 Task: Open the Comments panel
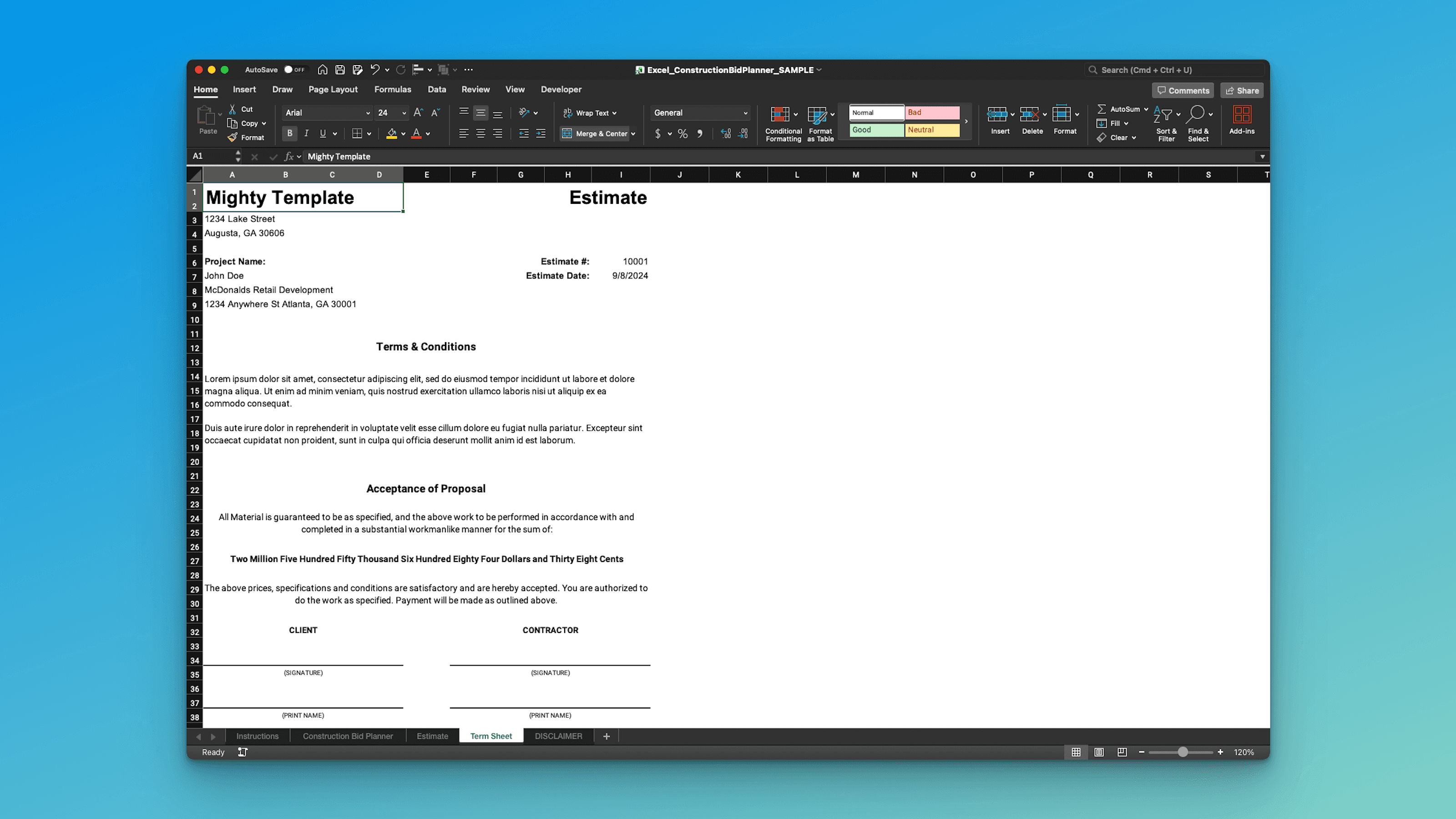[x=1183, y=91]
